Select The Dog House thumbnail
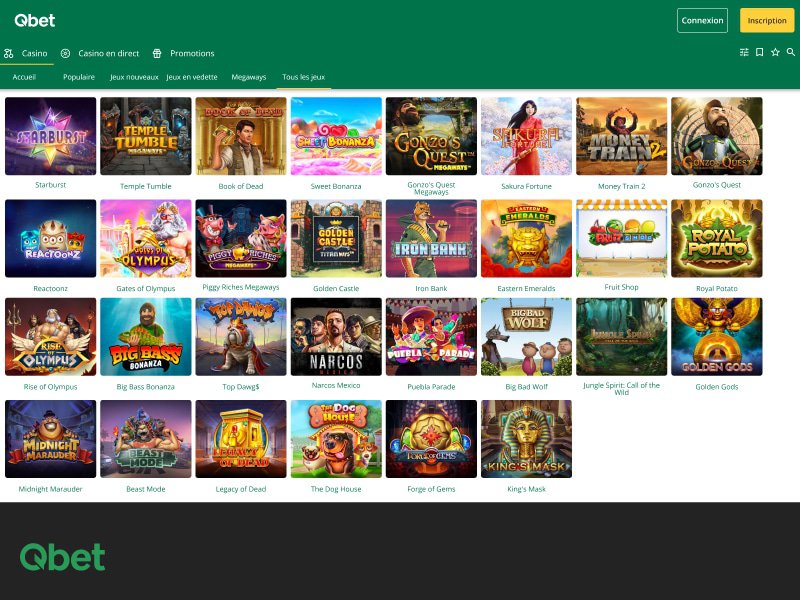 pyautogui.click(x=336, y=439)
